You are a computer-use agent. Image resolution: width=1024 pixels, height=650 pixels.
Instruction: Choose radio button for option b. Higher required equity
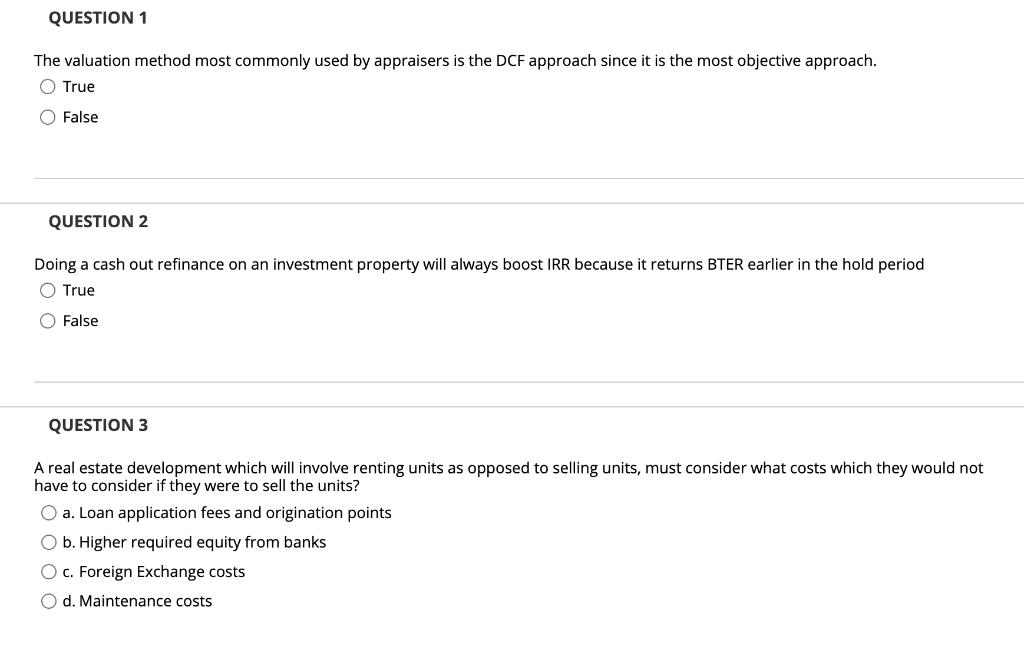pos(49,543)
